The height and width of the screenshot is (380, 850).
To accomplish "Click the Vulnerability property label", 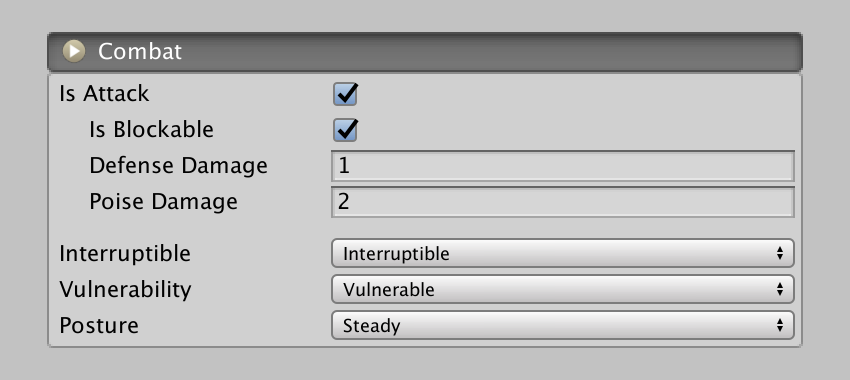I will [x=125, y=289].
